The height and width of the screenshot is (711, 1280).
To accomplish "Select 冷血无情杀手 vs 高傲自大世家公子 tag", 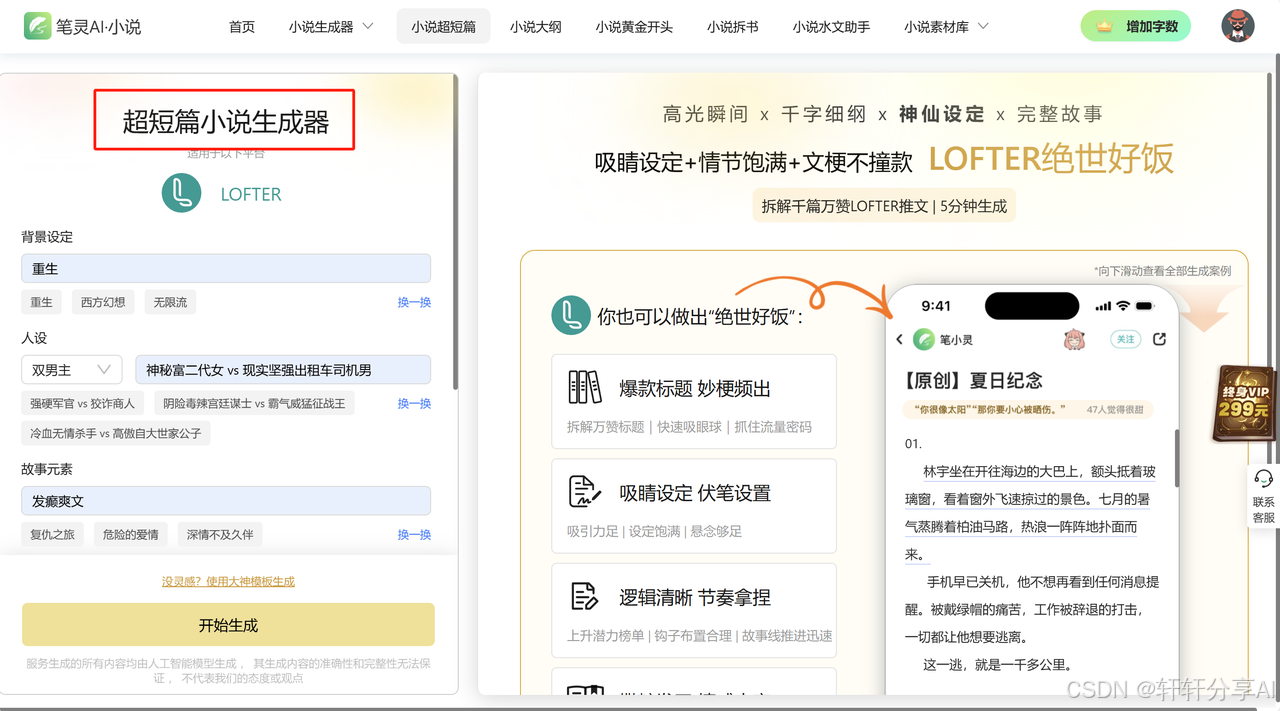I will point(115,433).
